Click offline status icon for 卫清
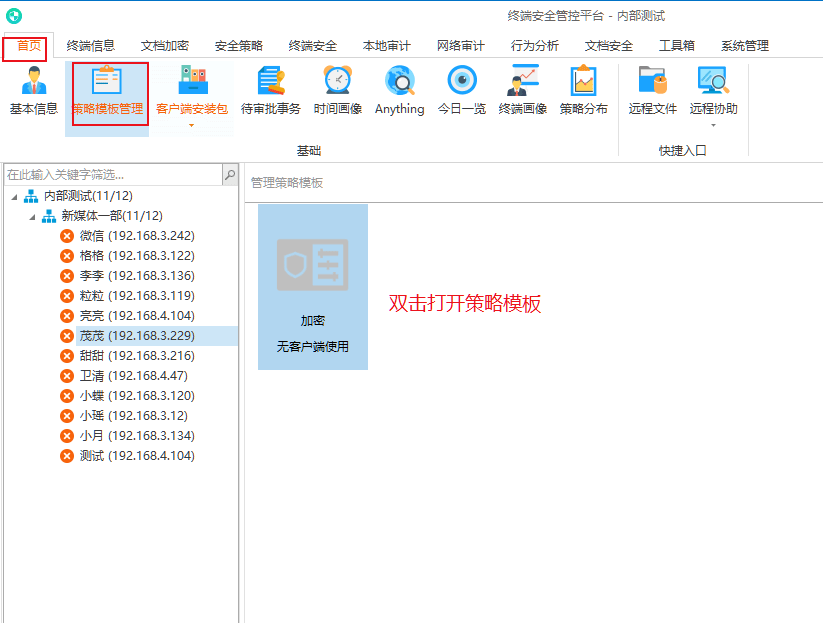Screen dimensions: 823x623 [x=67, y=376]
